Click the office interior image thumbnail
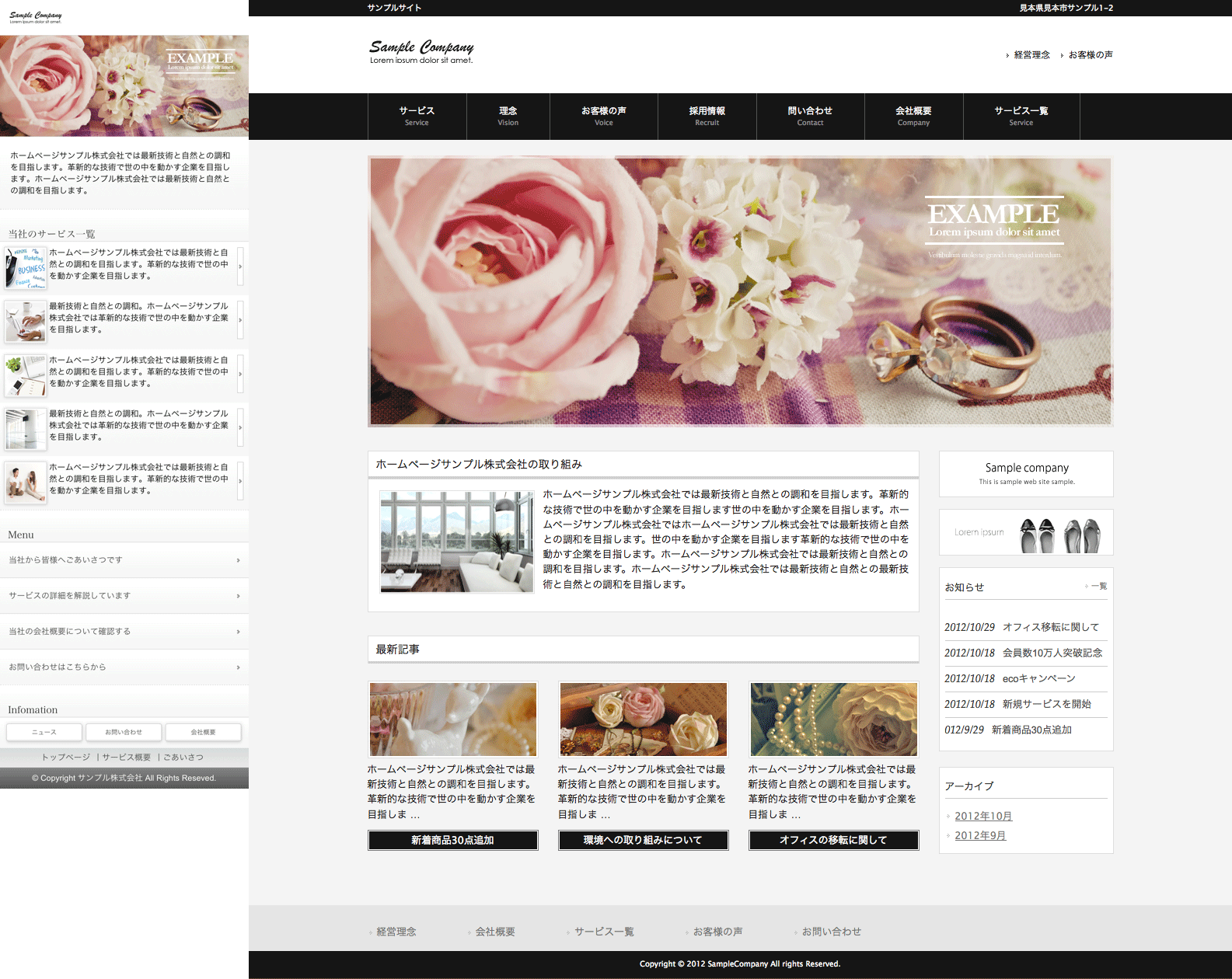The width and height of the screenshot is (1232, 979). pos(457,542)
